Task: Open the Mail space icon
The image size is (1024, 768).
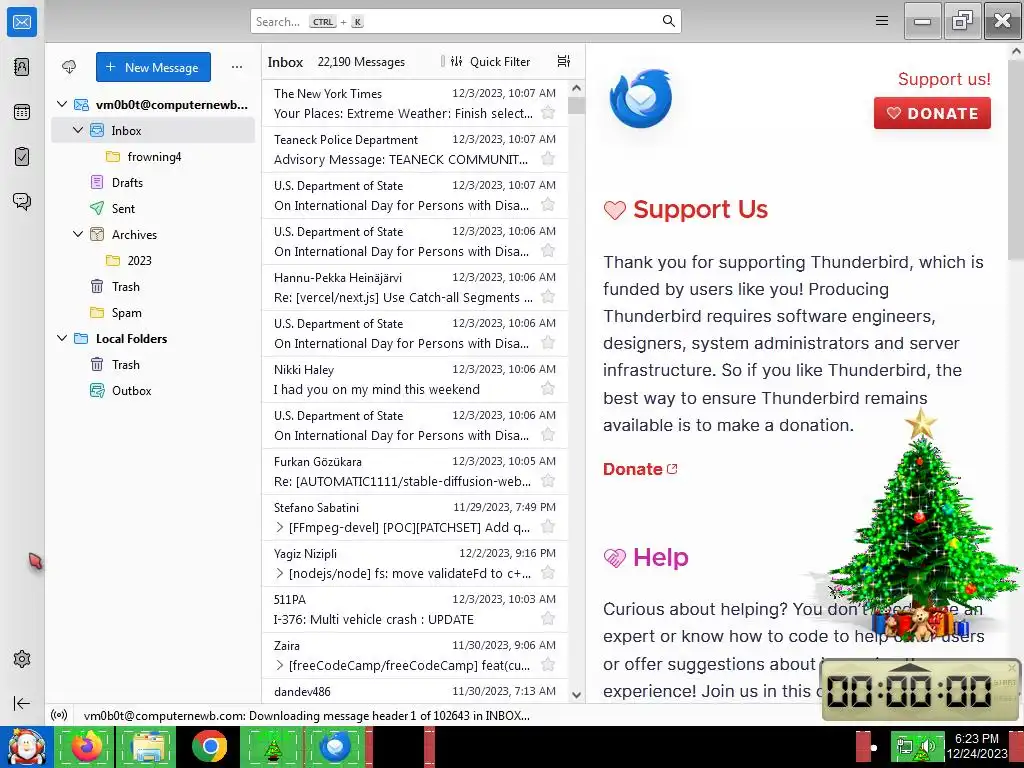Action: click(x=22, y=22)
